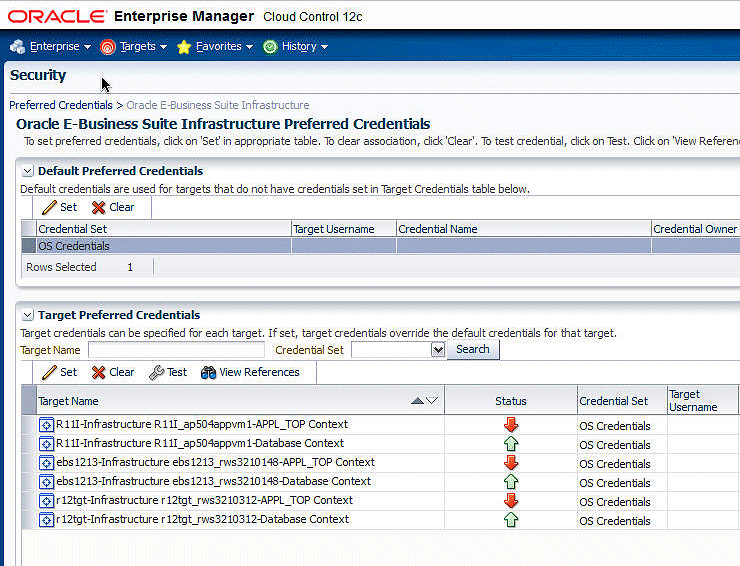Click up status arrow for r12tgt Database Context
This screenshot has height=566, width=740.
click(x=511, y=520)
